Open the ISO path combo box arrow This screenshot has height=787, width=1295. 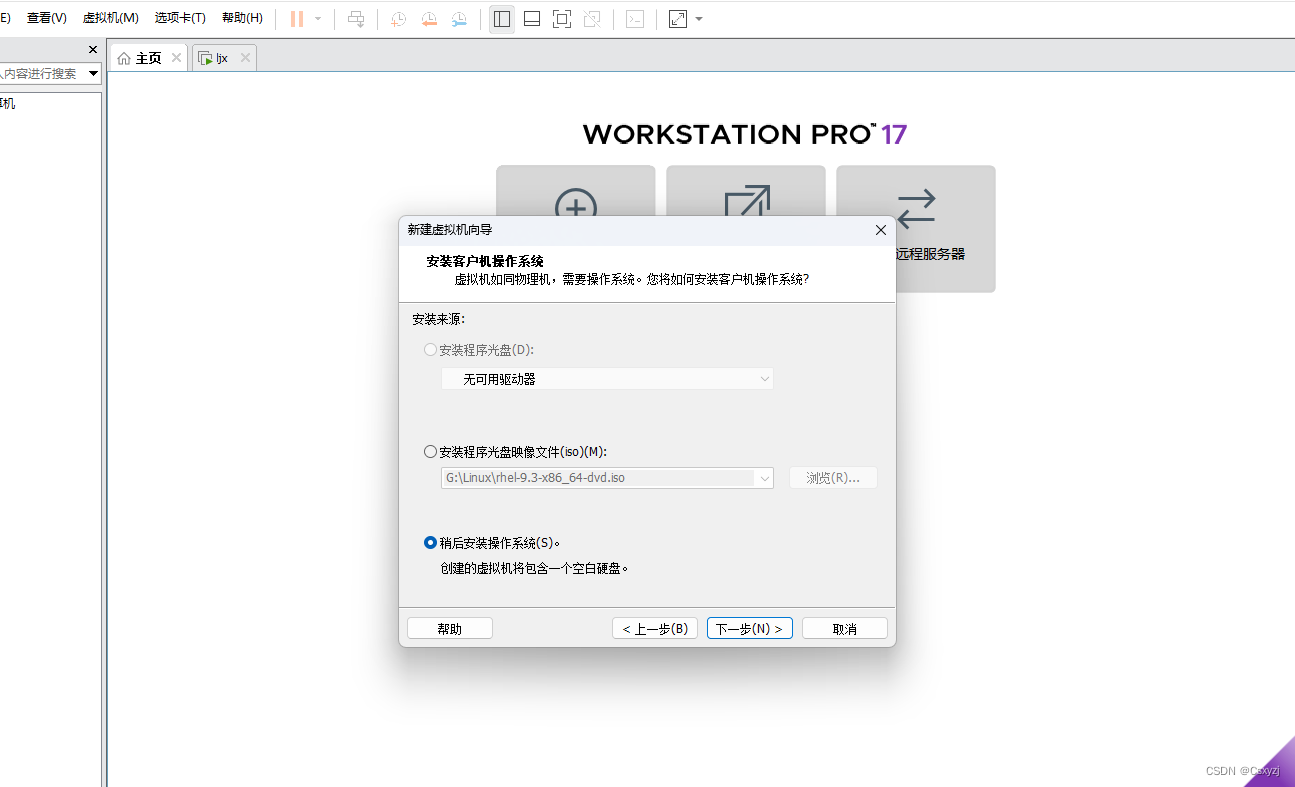765,478
